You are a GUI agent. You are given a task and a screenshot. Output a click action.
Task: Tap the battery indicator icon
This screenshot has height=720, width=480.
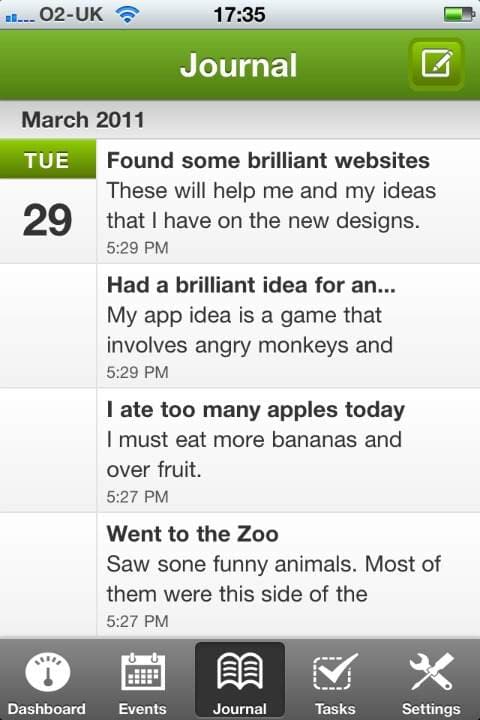tap(459, 15)
